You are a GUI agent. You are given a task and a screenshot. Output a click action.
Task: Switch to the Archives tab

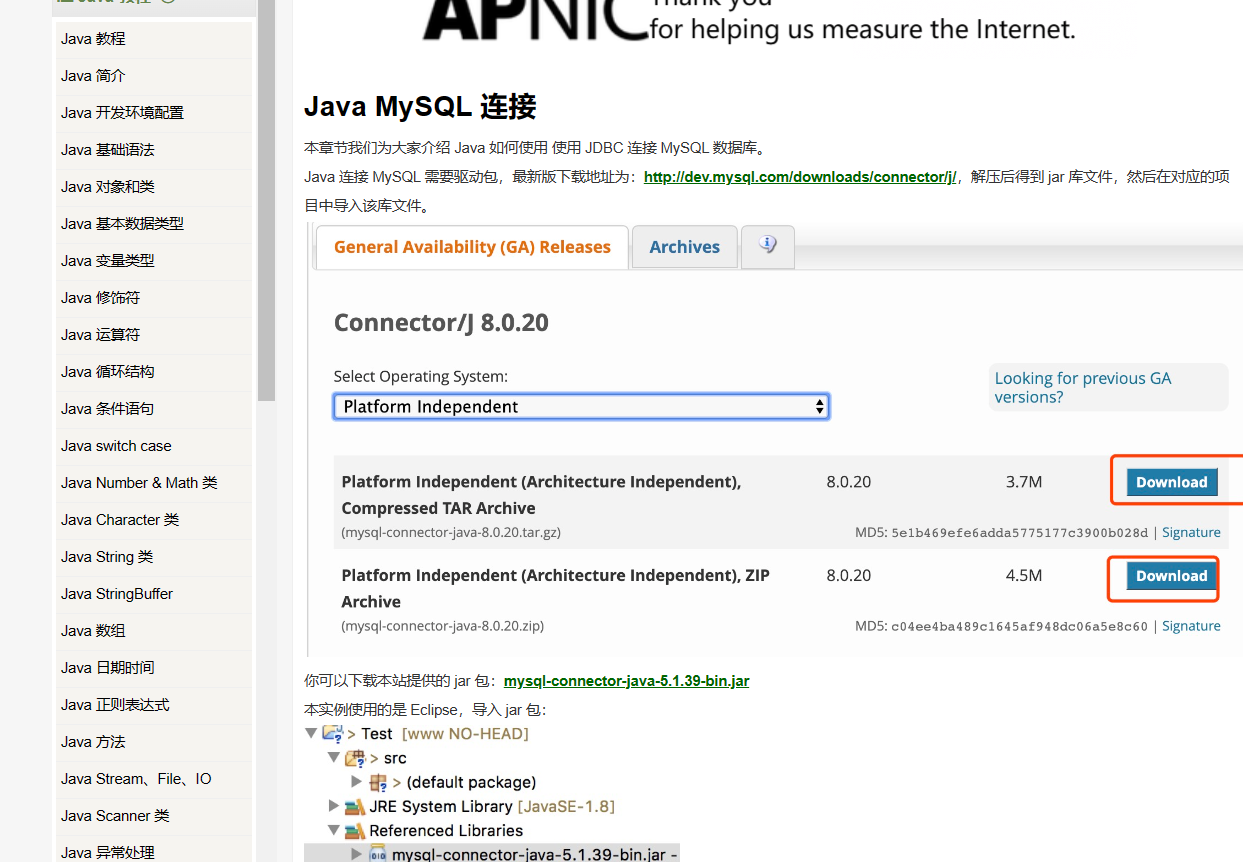(x=684, y=247)
